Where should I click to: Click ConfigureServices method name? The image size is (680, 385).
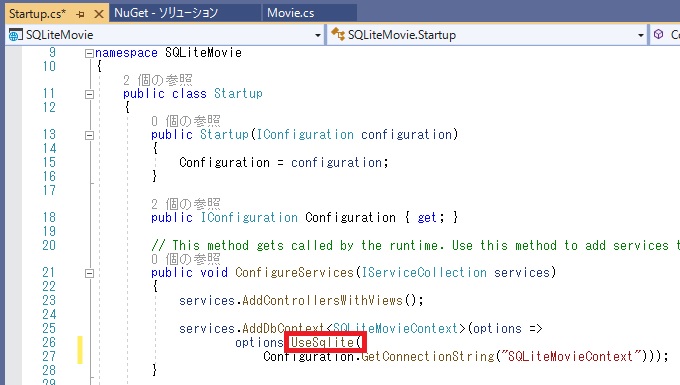pos(294,272)
